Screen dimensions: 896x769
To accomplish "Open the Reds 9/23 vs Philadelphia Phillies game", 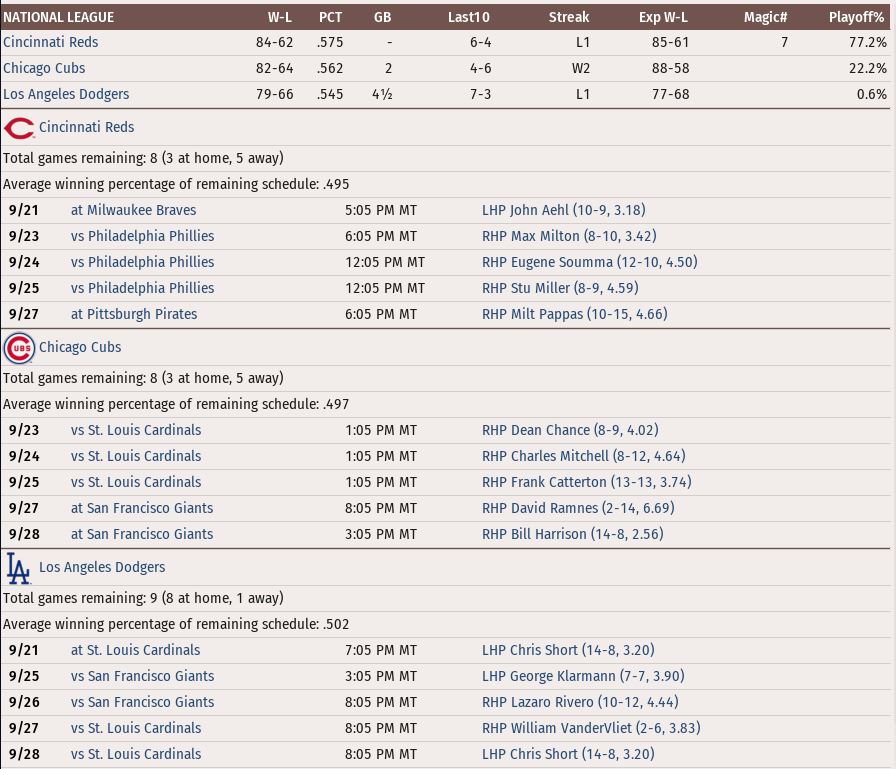I will pos(142,236).
